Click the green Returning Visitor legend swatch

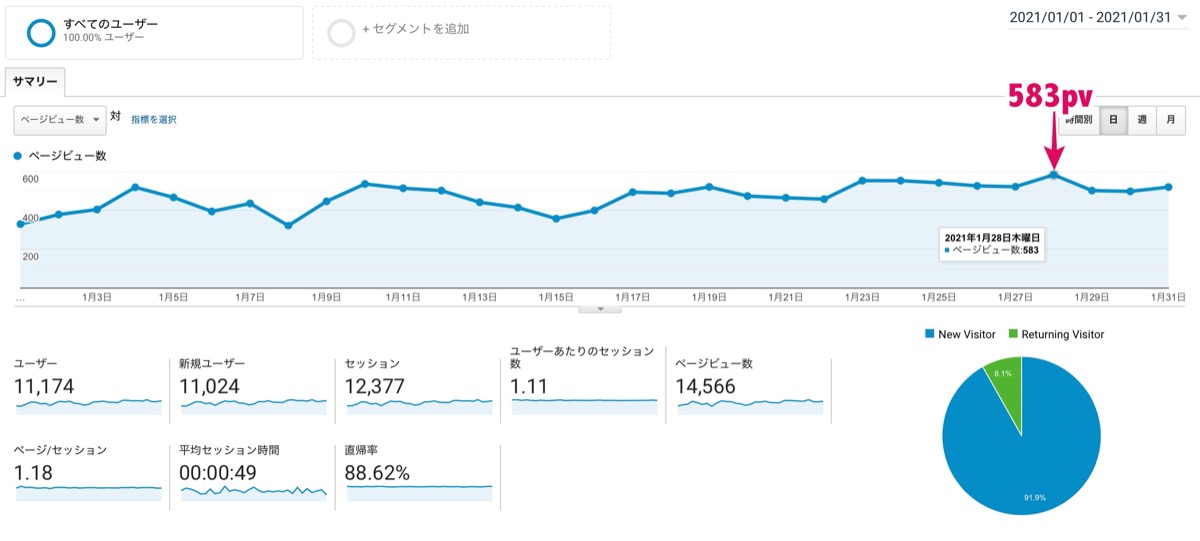click(x=1012, y=334)
